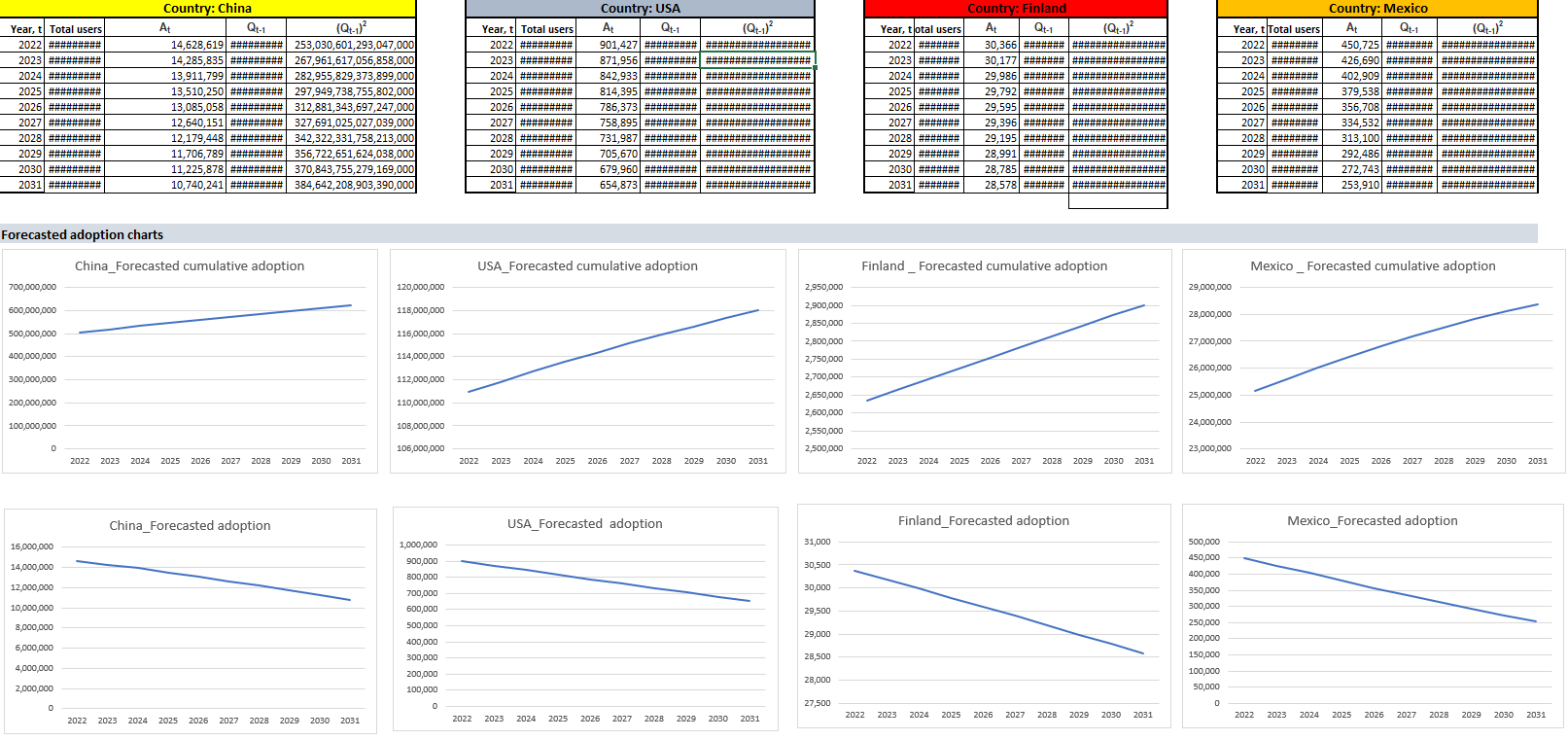This screenshot has height=740, width=1568.
Task: Select the 'Country: Mexico' header cell
Action: pyautogui.click(x=1377, y=8)
